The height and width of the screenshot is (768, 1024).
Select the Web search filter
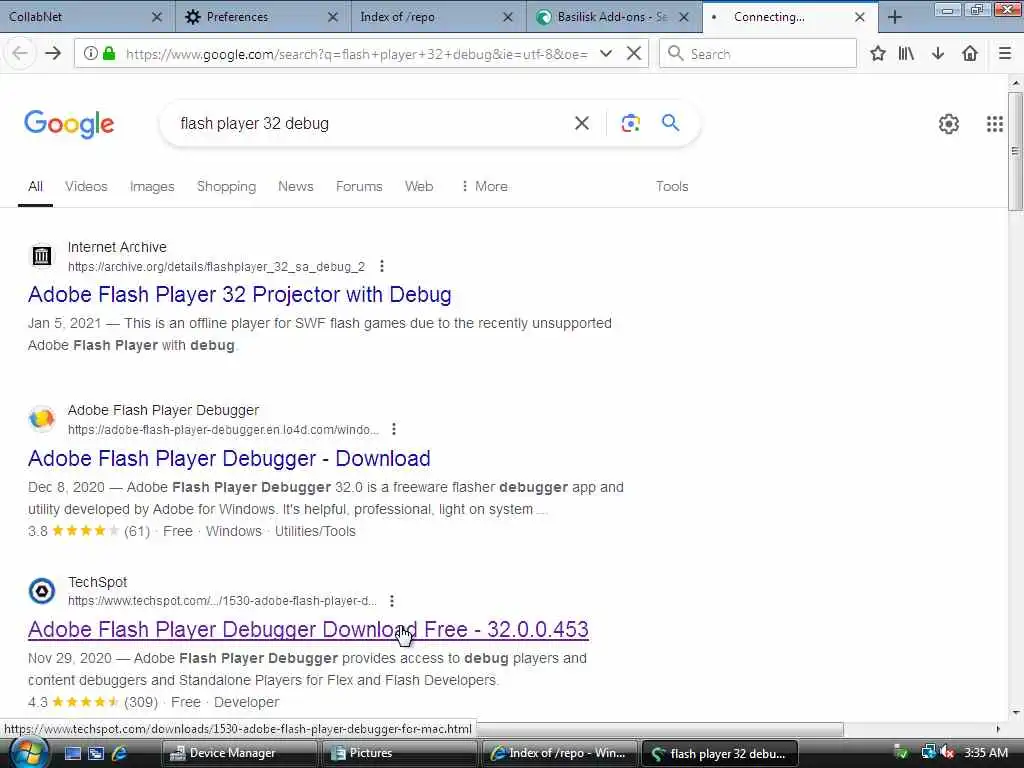419,186
